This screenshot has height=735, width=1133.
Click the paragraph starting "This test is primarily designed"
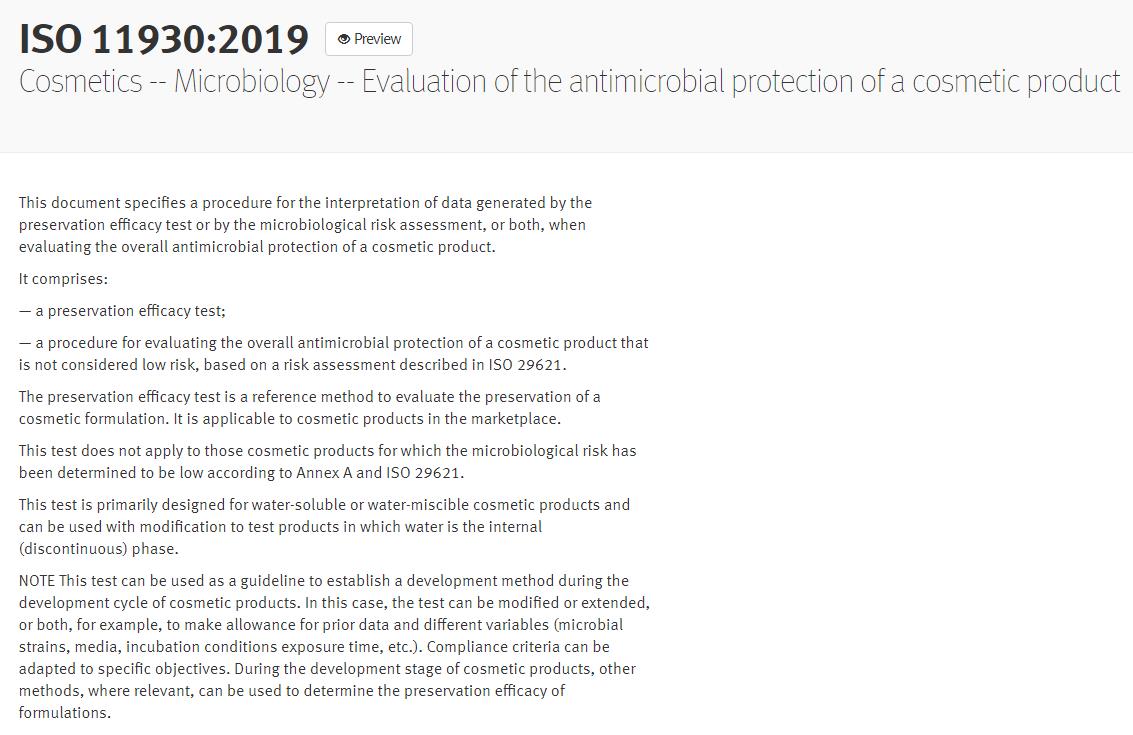[324, 526]
